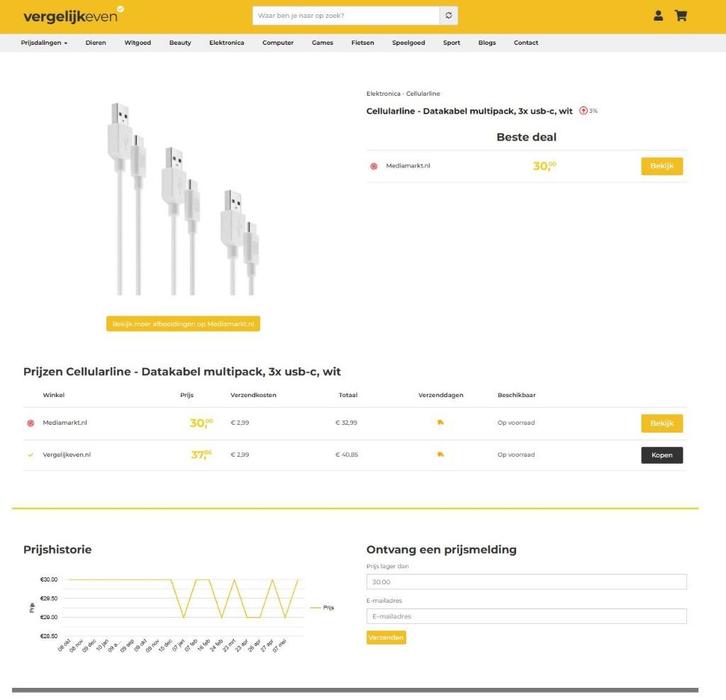Viewport: 726px width, 700px height.
Task: Click the Mediamarkt logo in Beste deal
Action: (374, 166)
